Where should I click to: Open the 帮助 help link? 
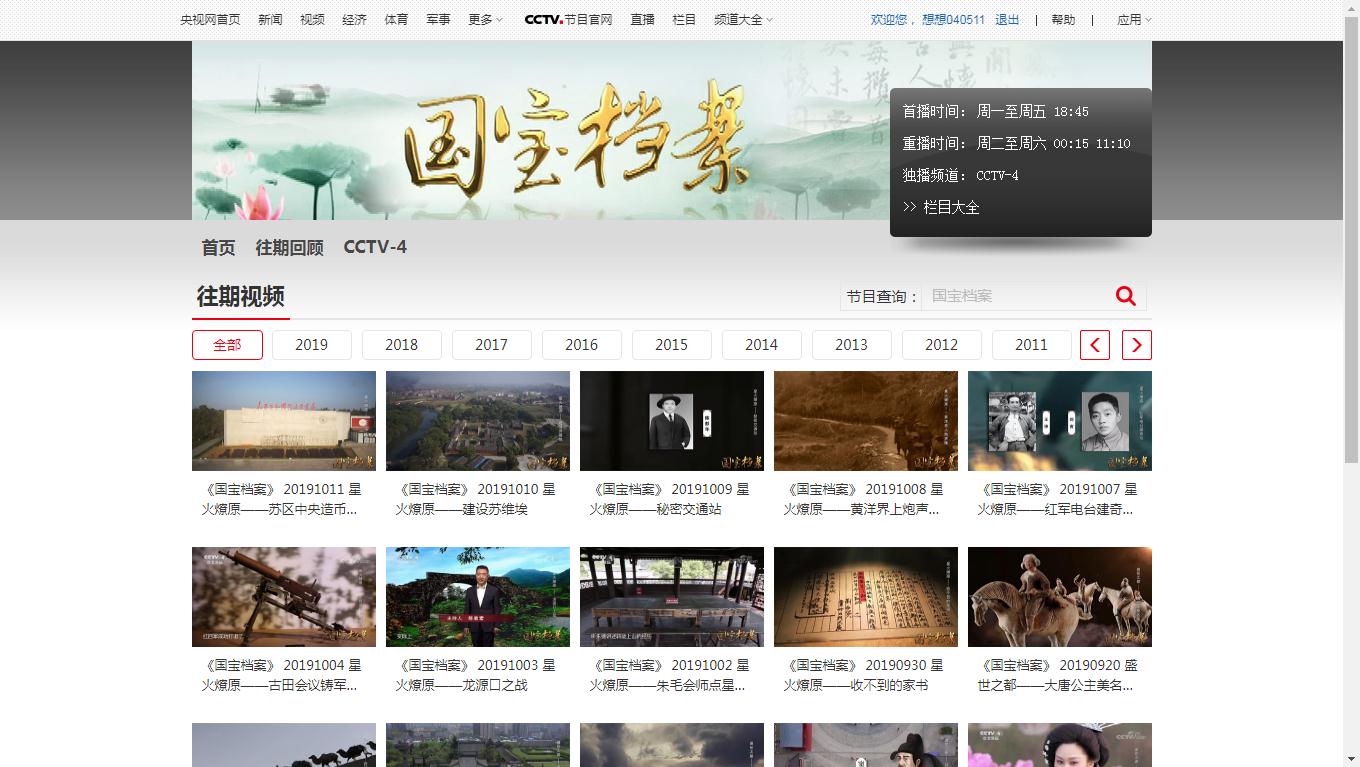[x=1063, y=19]
